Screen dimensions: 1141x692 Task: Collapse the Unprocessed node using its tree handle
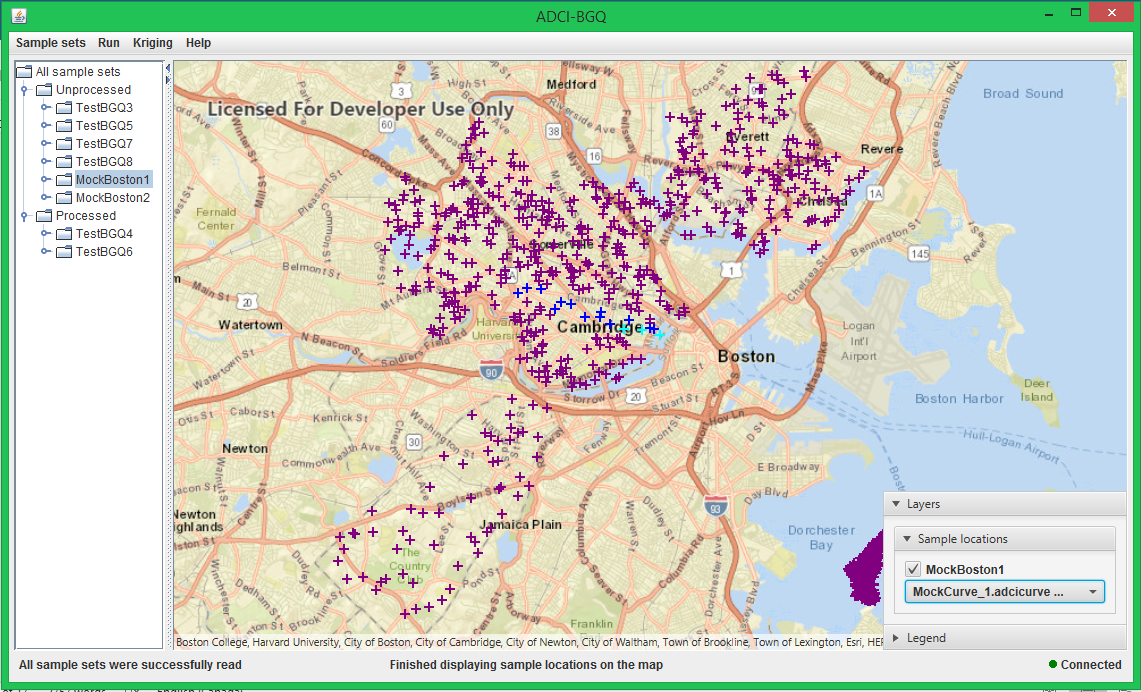click(25, 90)
